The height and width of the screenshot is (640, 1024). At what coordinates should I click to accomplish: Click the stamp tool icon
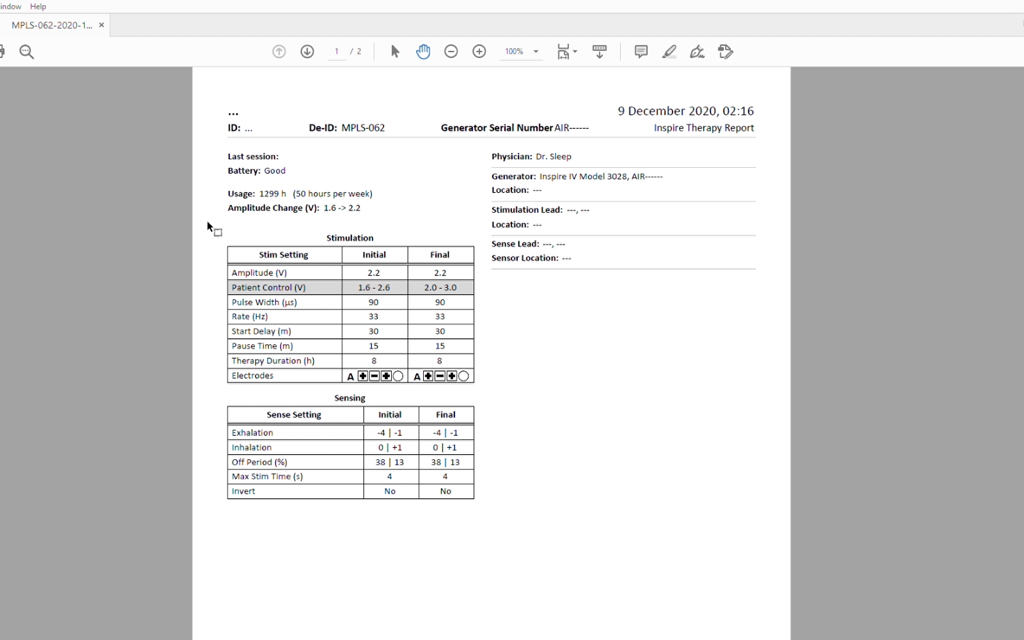coord(726,52)
